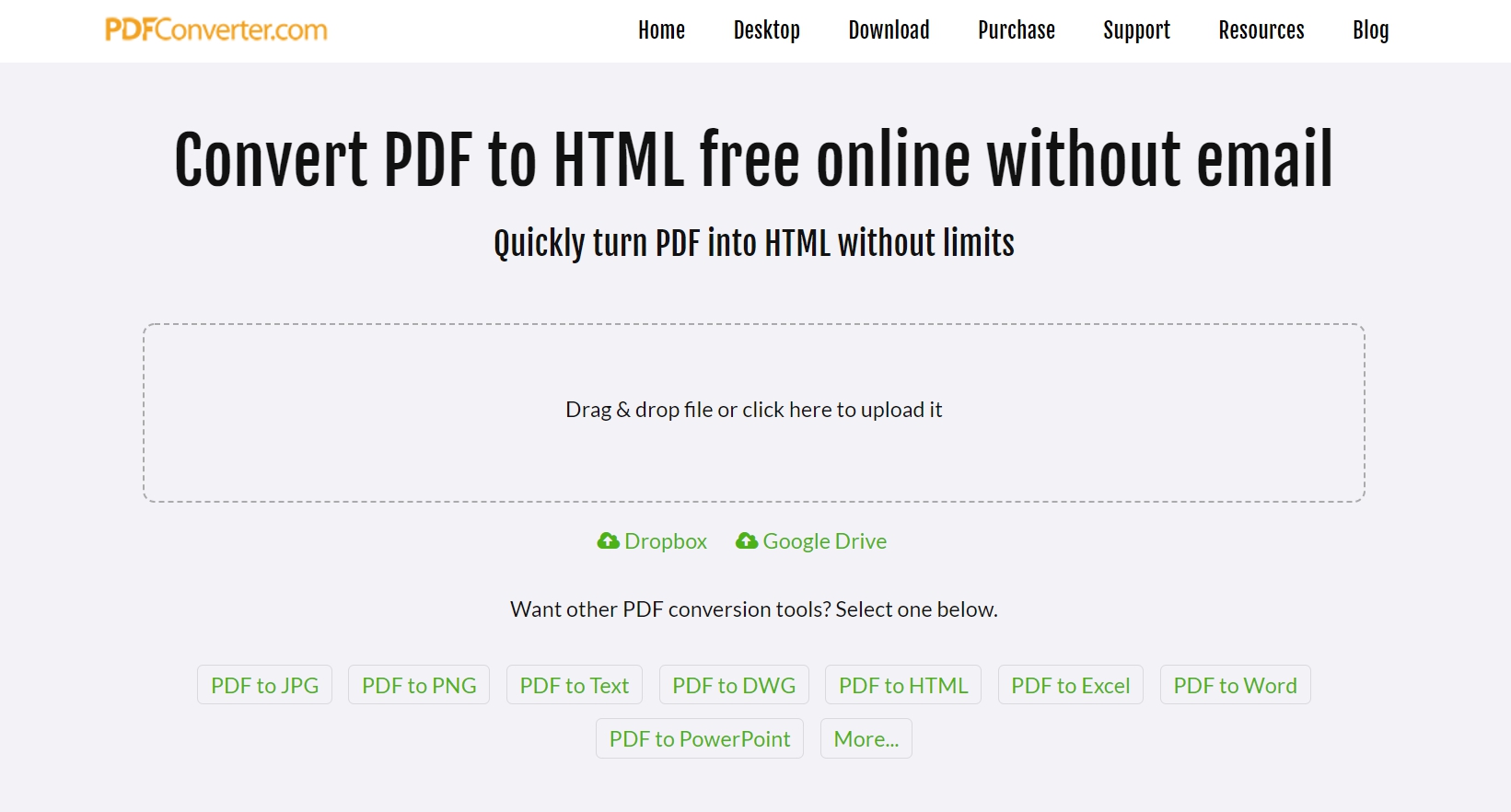Viewport: 1511px width, 812px height.
Task: Choose the PDF to Text tool
Action: (575, 685)
